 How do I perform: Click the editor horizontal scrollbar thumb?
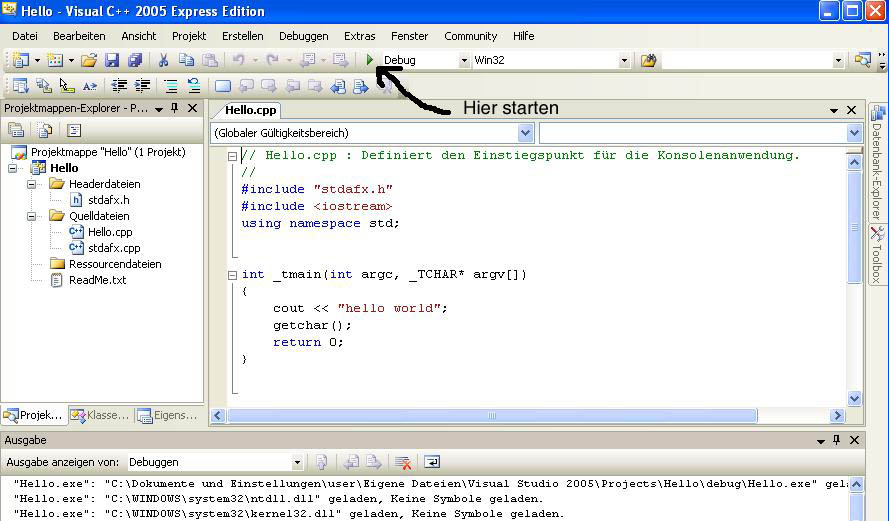(492, 416)
